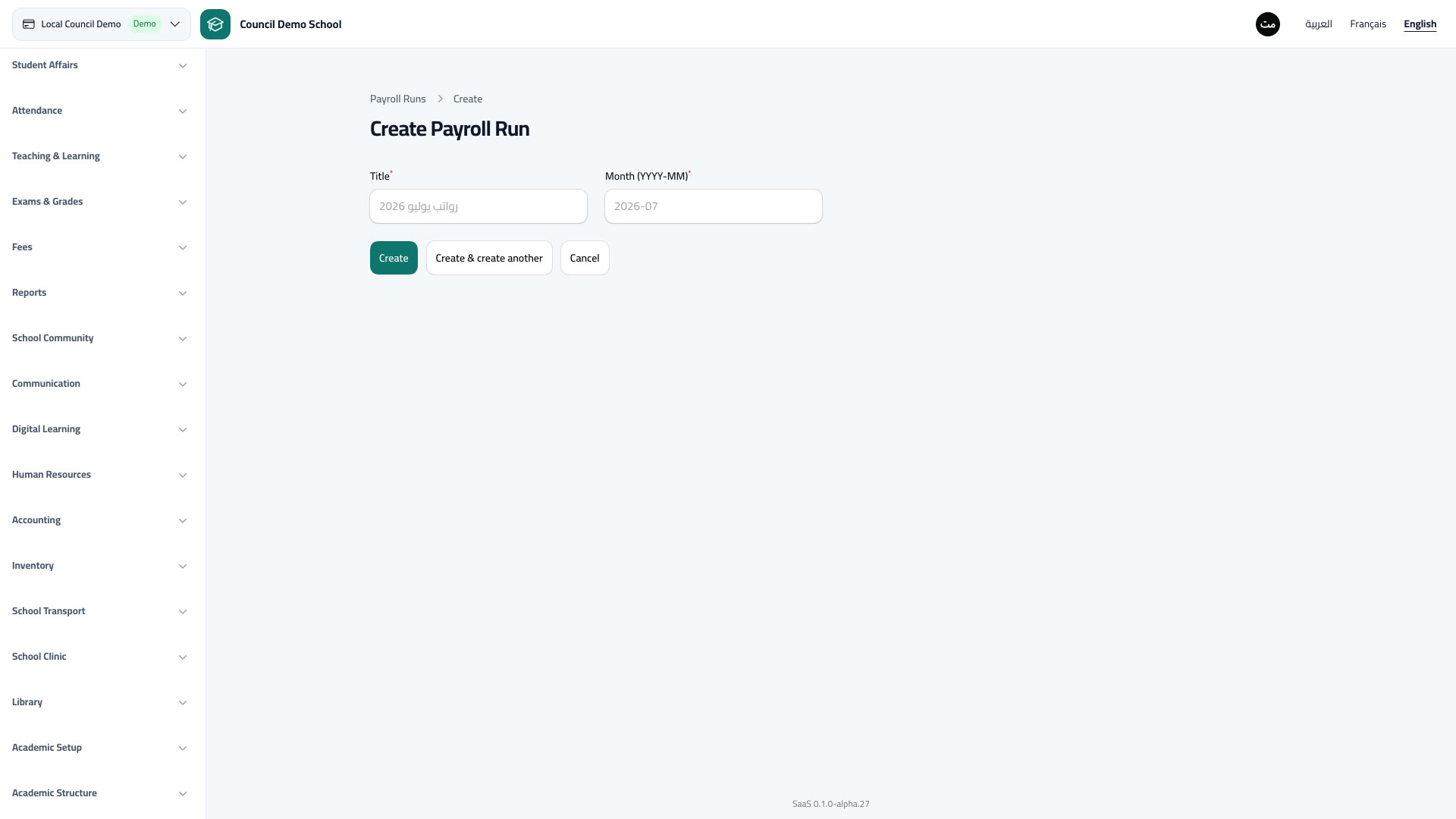Expand the Library section chevron
The height and width of the screenshot is (819, 1456).
coord(183,703)
